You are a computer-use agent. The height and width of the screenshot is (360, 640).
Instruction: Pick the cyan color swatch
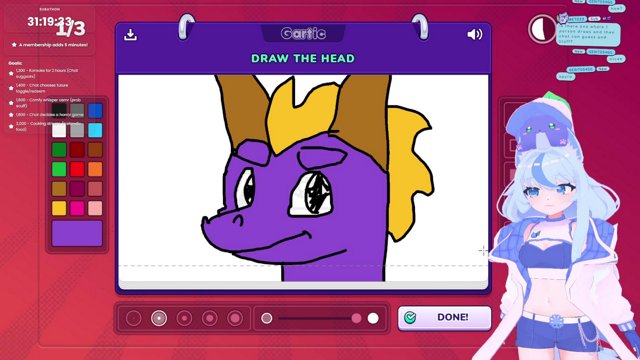click(x=95, y=130)
